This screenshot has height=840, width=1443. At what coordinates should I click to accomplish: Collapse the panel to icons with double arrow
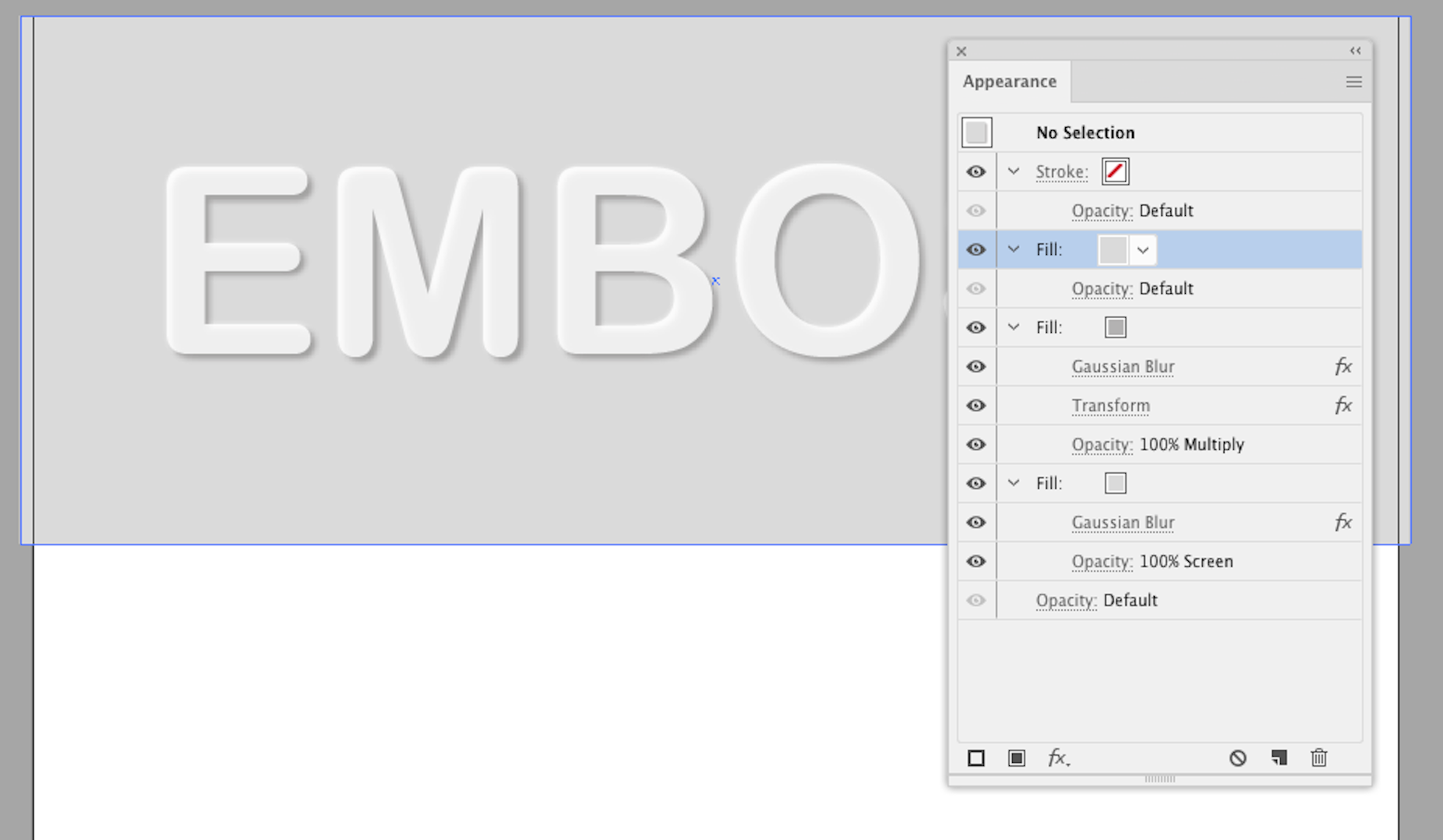point(1355,51)
